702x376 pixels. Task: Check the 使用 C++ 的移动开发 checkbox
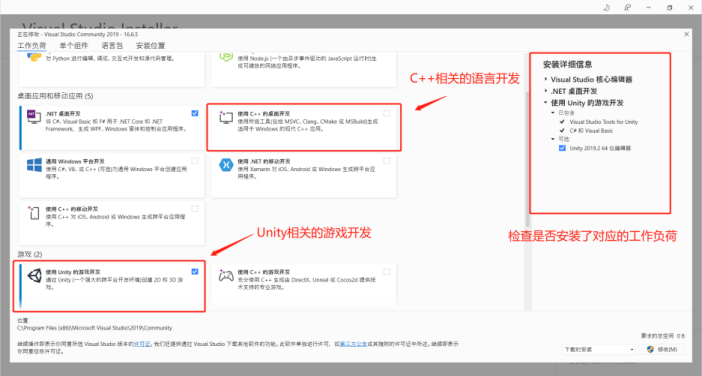pyautogui.click(x=195, y=209)
